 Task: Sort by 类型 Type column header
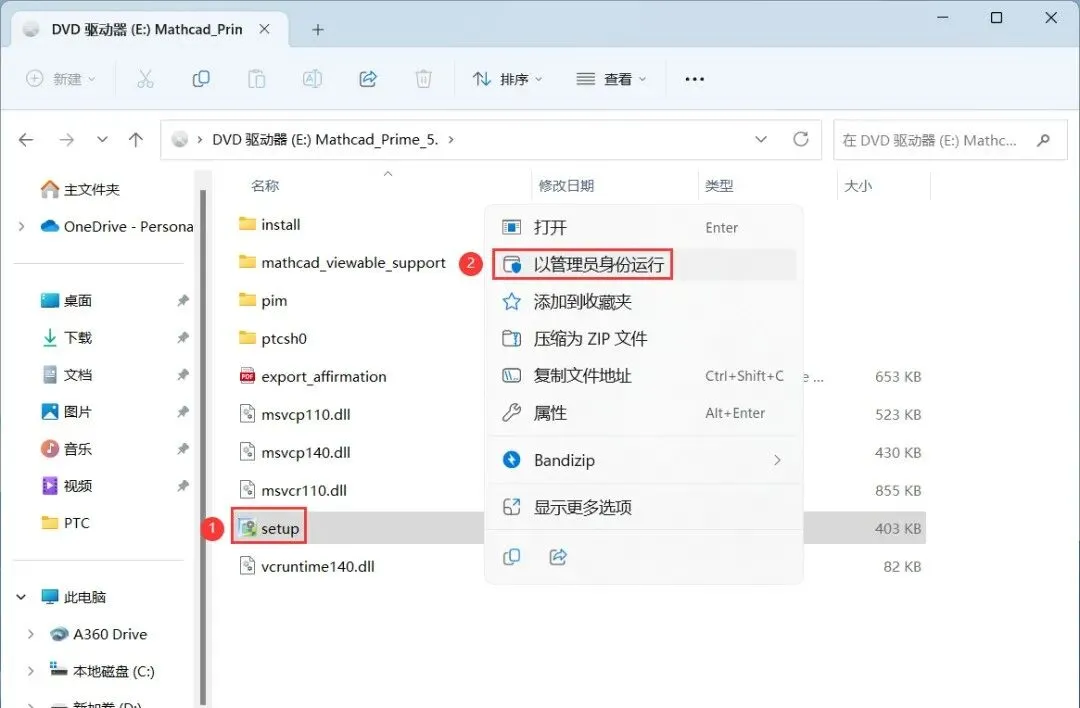(719, 186)
